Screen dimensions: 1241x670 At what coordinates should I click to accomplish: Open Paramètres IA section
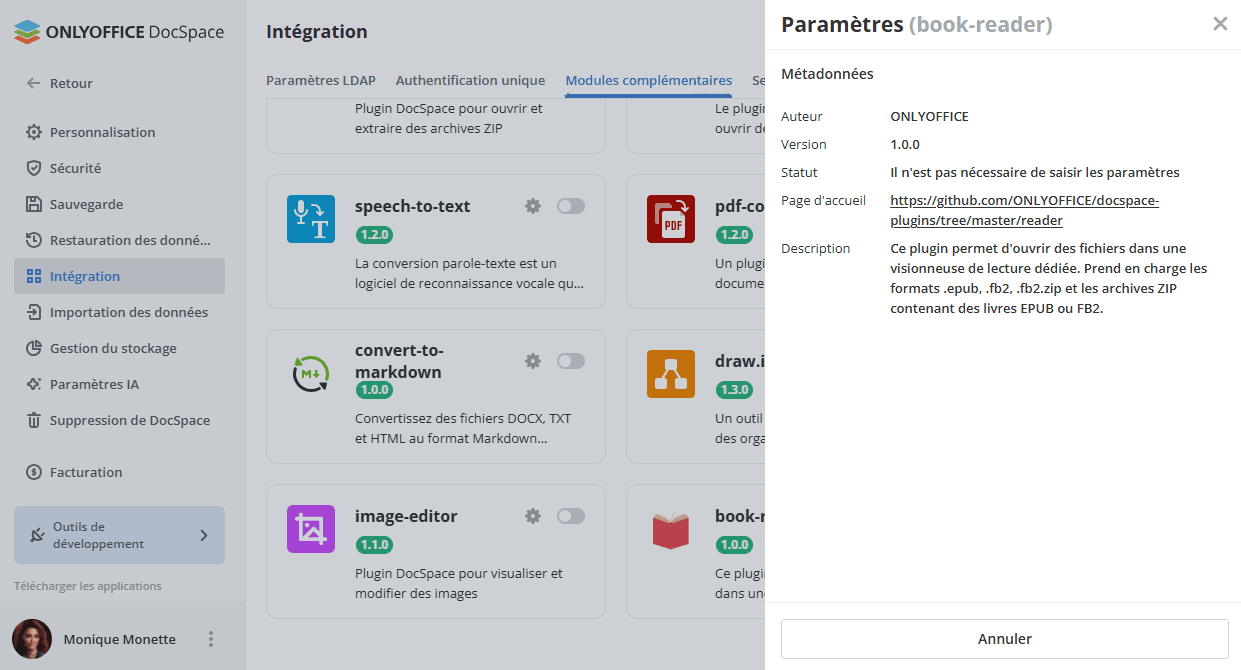click(x=119, y=384)
